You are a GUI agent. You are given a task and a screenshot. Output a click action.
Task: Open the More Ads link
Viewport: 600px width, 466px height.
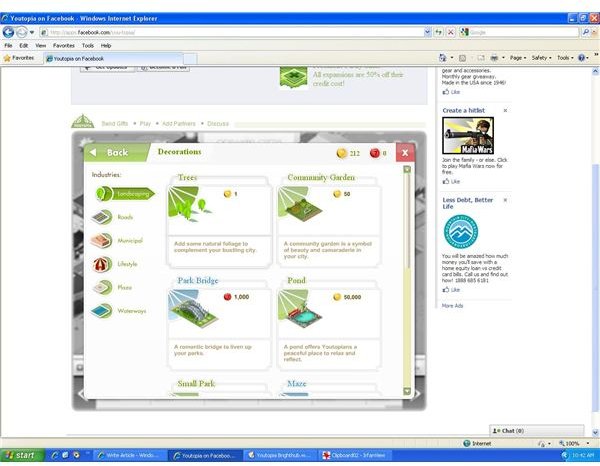point(452,306)
